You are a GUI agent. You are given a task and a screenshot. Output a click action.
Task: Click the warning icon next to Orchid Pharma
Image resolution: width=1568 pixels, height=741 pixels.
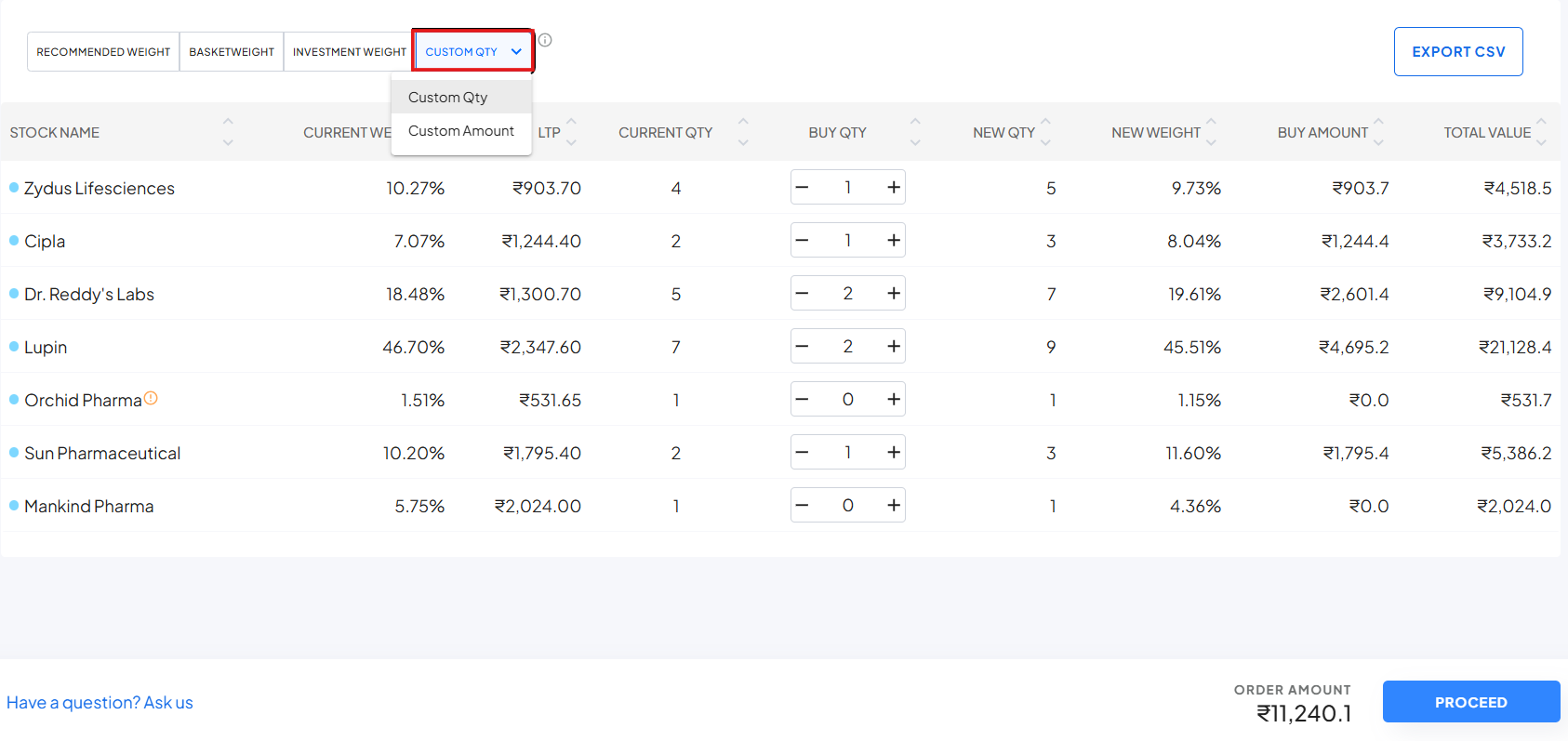(x=151, y=398)
